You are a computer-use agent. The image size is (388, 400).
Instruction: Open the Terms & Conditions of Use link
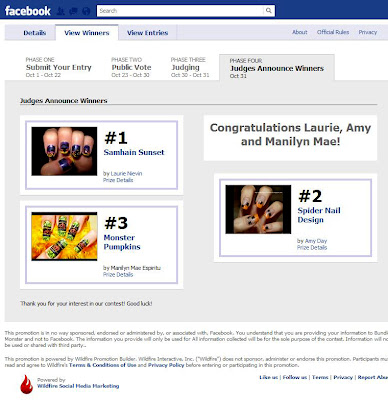103,365
